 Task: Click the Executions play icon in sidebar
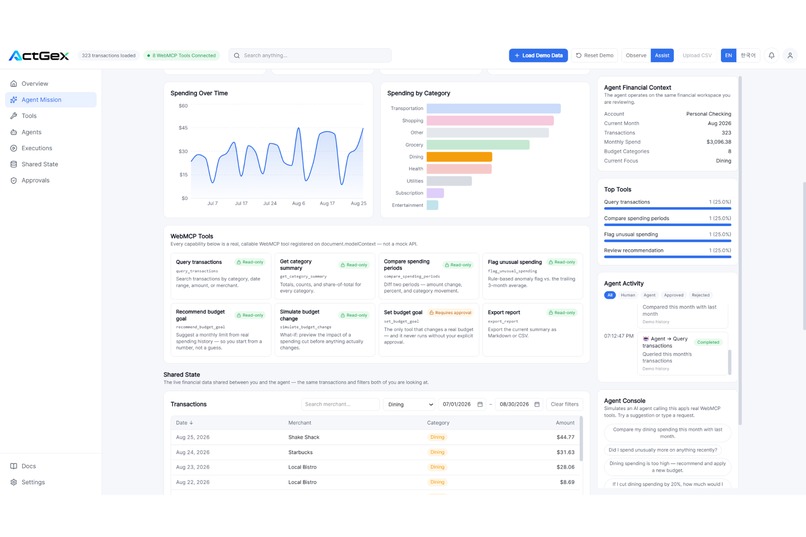pos(14,148)
